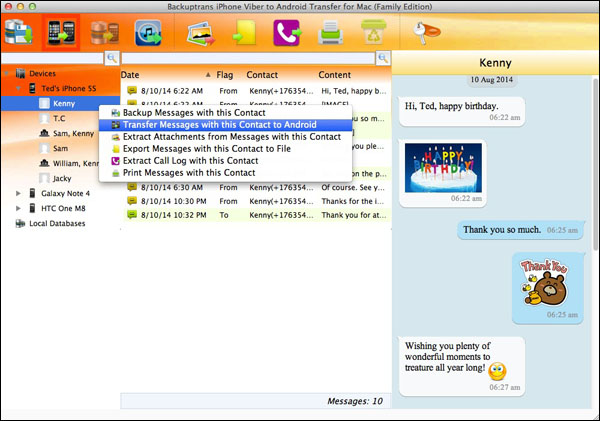
Task: Open Local Databases in the tree
Action: pos(50,224)
